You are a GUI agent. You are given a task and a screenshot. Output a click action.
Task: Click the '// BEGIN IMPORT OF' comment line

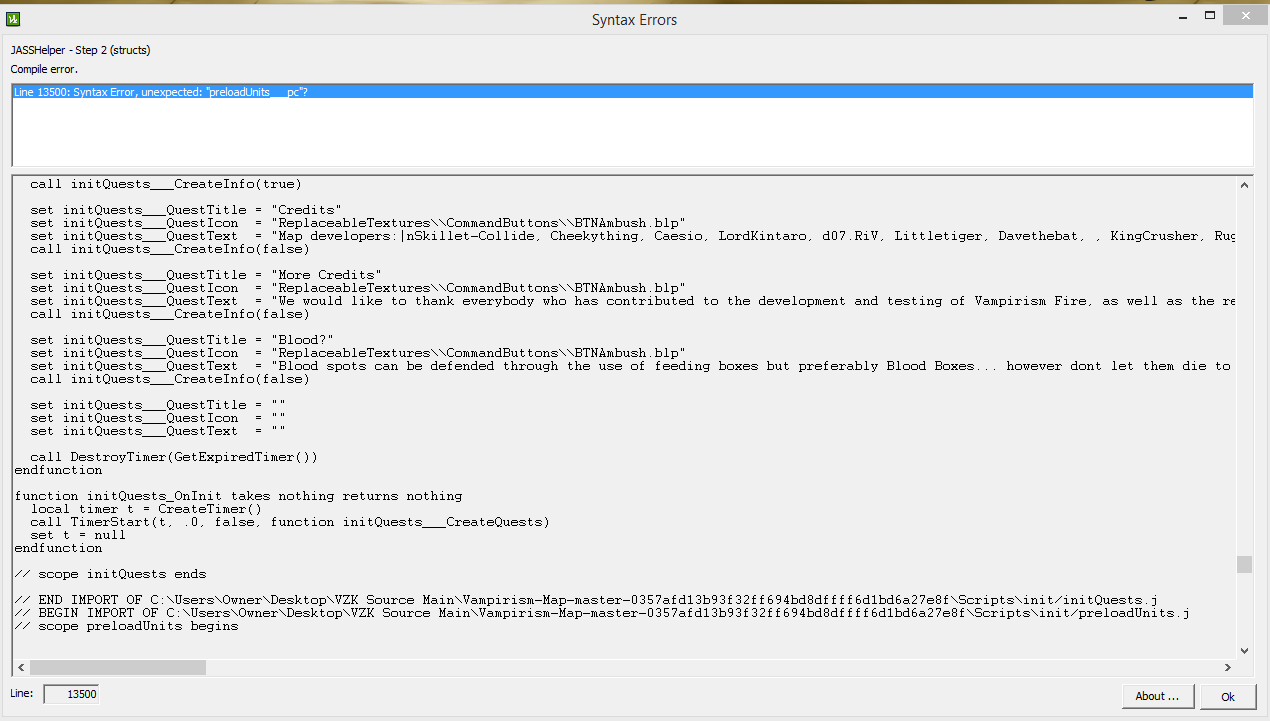pos(602,613)
